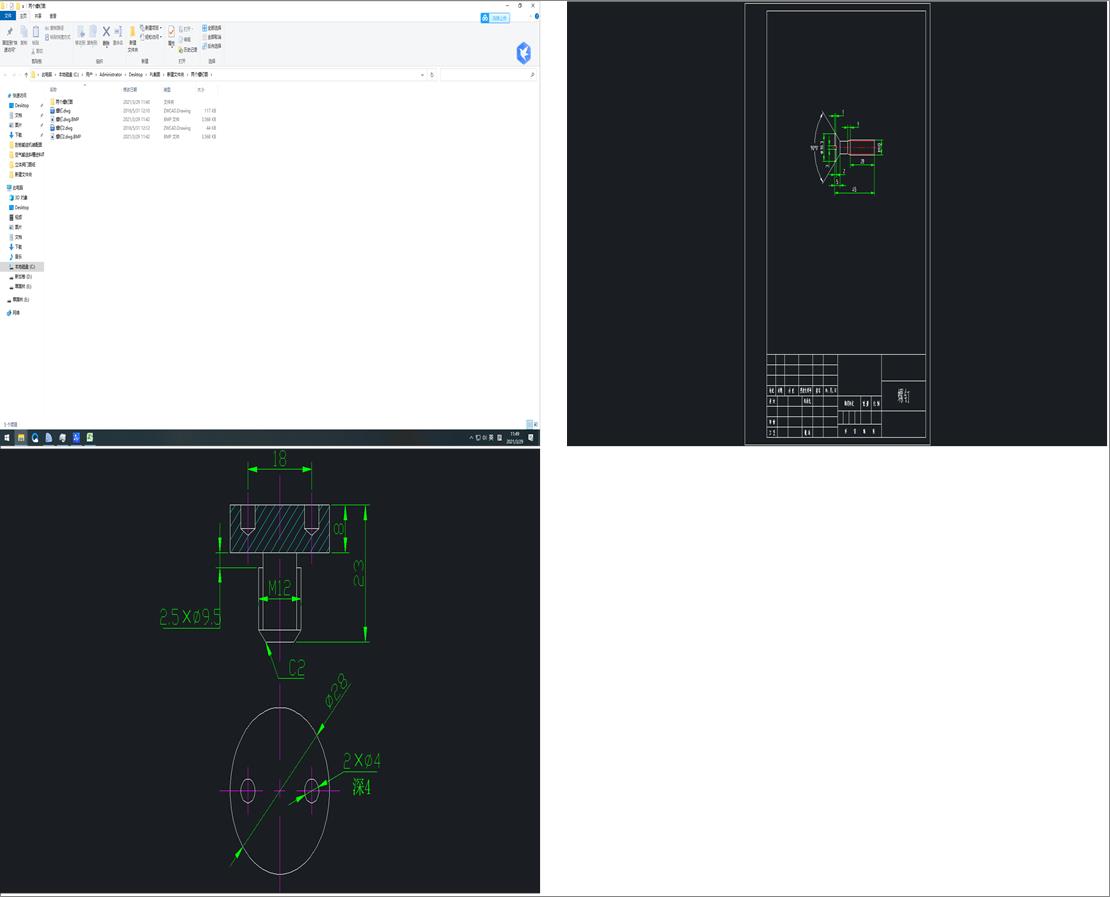Select Local Disk (C:) in sidebar
This screenshot has height=897, width=1110.
click(x=24, y=267)
